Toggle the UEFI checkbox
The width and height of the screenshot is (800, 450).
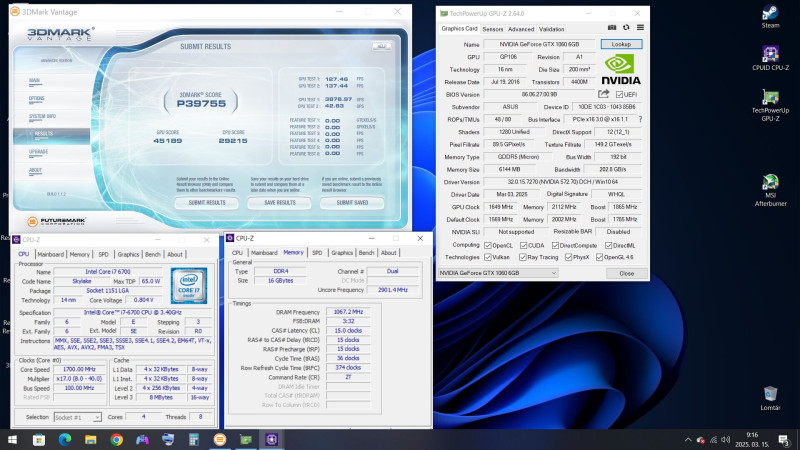(619, 94)
